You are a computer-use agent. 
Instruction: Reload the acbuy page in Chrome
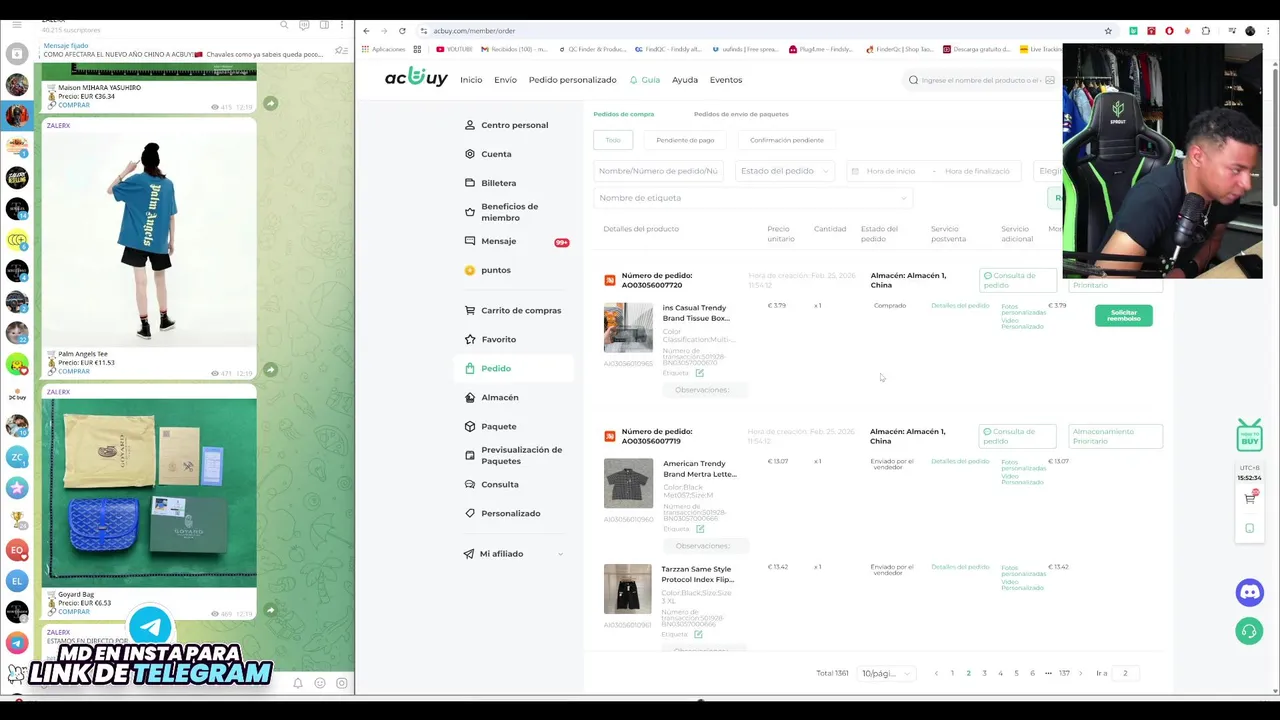402,31
